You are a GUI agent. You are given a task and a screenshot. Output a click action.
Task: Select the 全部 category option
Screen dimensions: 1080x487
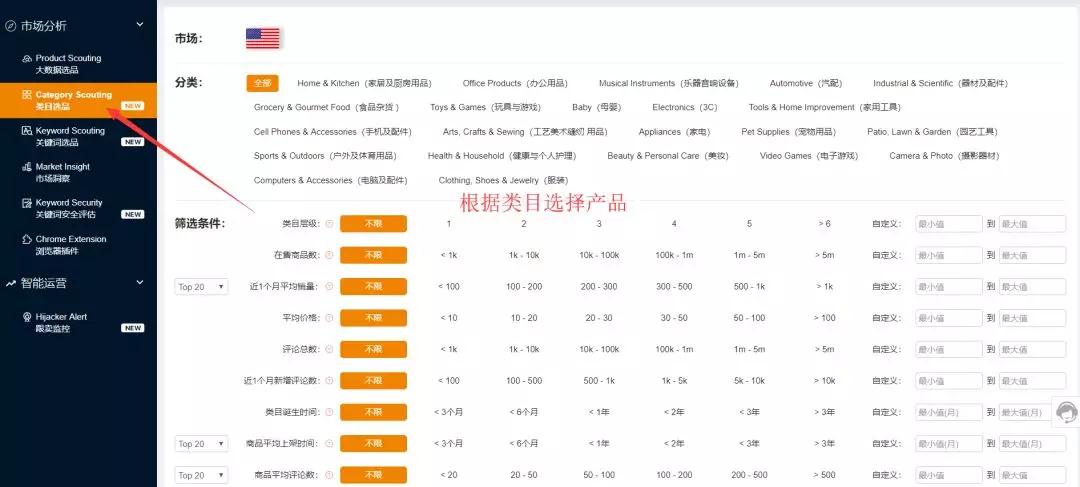click(262, 83)
